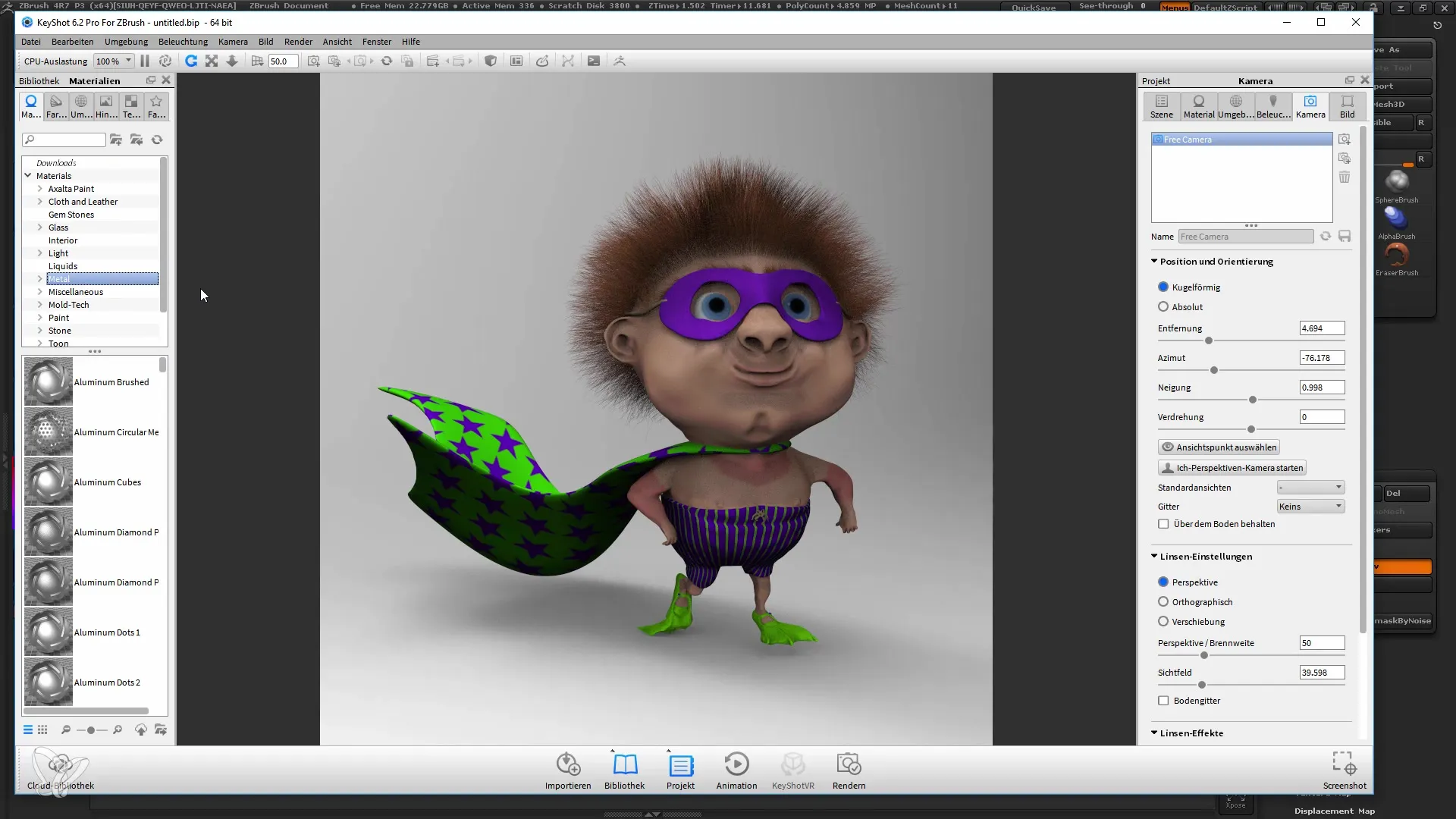1456x819 pixels.
Task: Open the Beleuchtung menu in menu bar
Action: point(183,41)
